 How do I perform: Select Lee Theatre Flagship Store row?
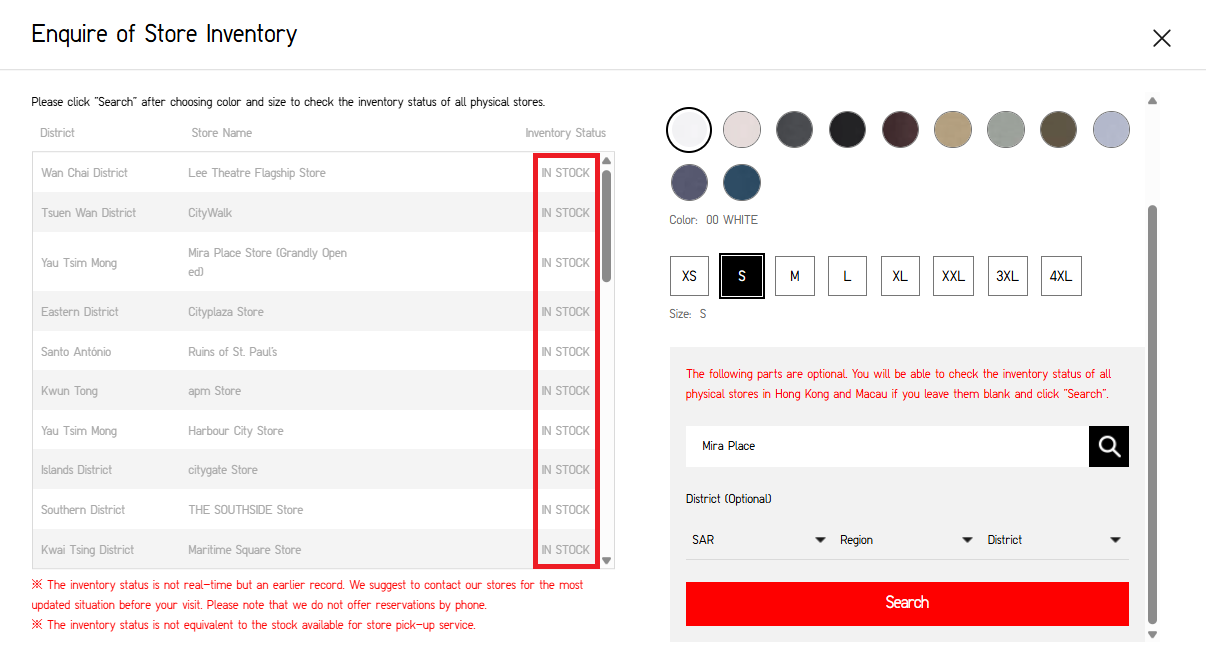(x=257, y=173)
